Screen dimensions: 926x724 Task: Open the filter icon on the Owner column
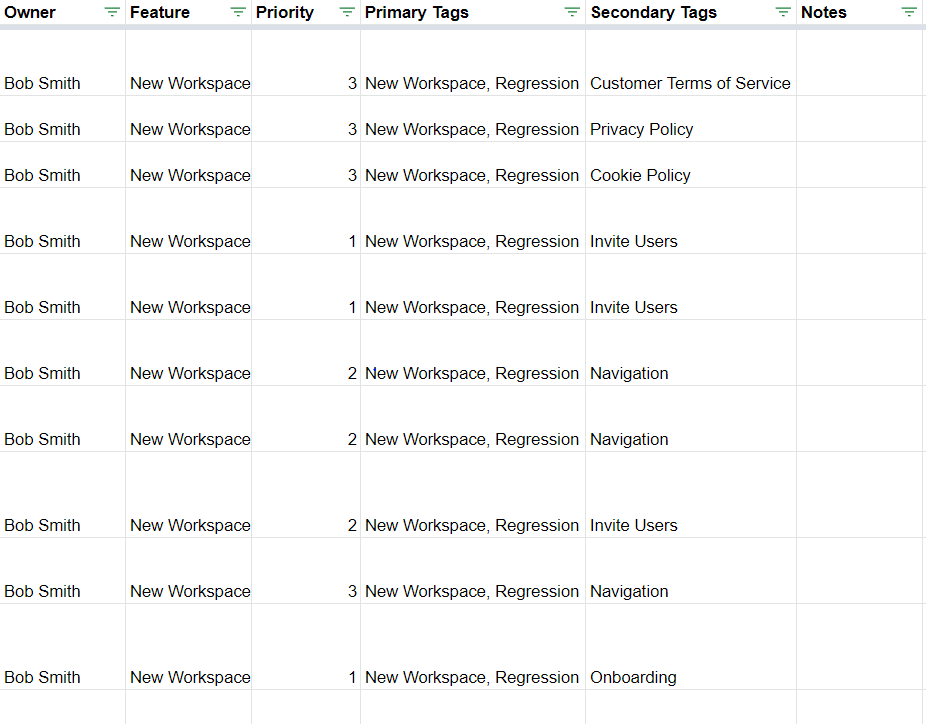click(111, 12)
